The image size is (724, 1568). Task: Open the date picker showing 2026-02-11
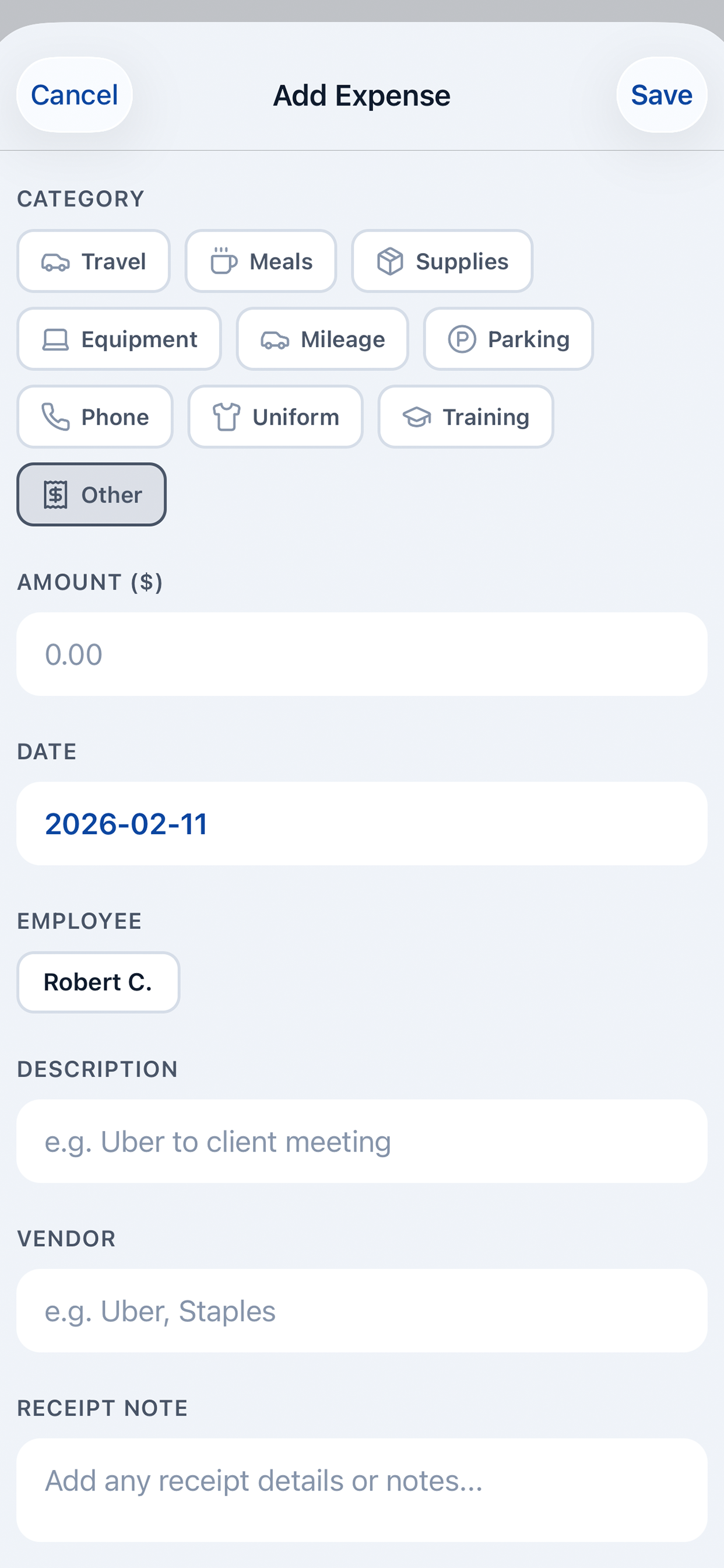pyautogui.click(x=362, y=823)
